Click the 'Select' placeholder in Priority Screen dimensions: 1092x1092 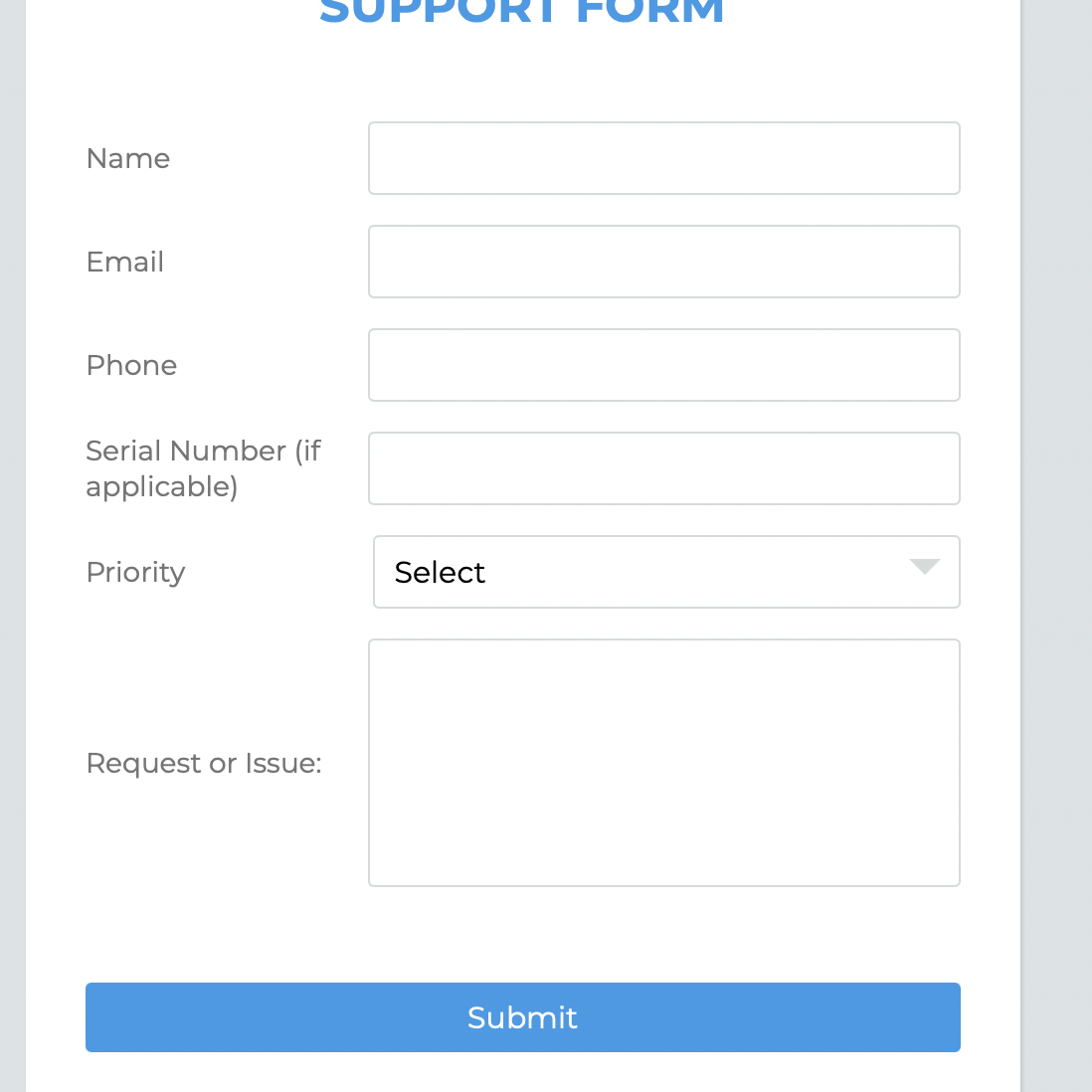click(x=440, y=572)
